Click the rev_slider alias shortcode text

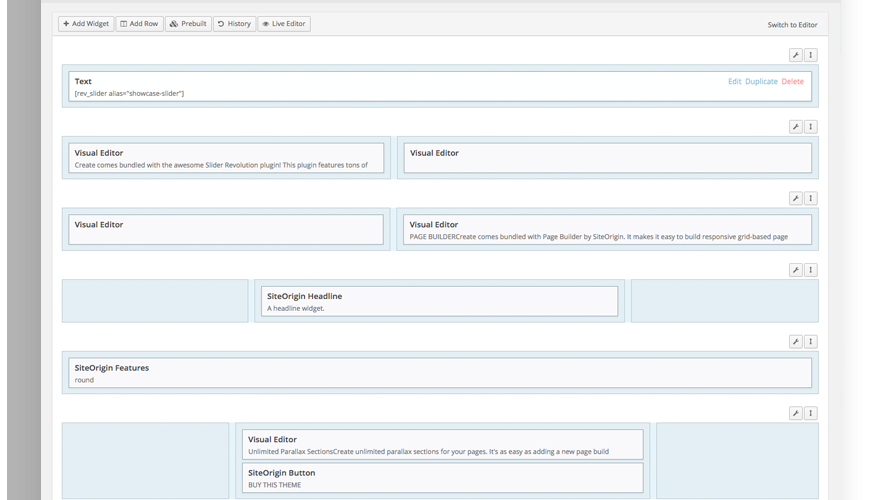click(129, 94)
